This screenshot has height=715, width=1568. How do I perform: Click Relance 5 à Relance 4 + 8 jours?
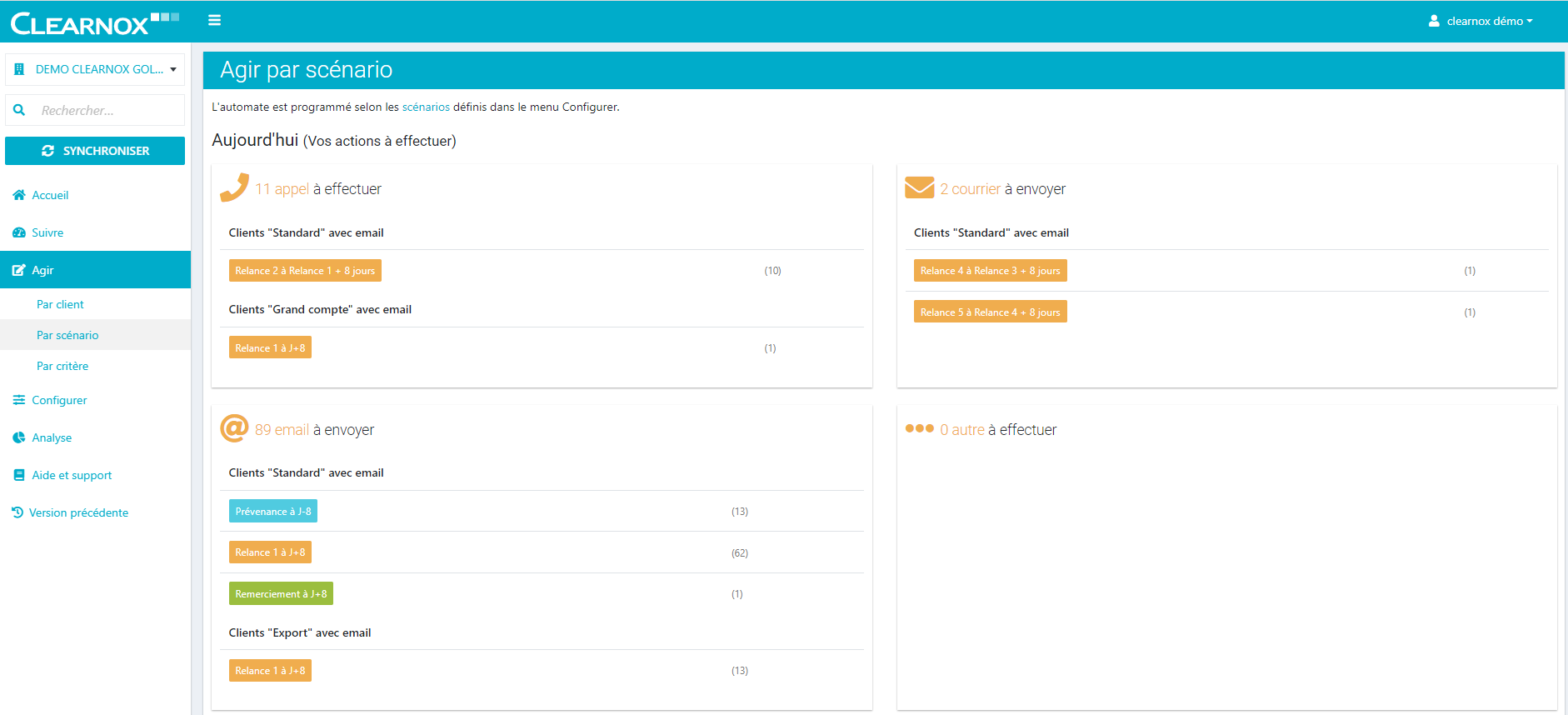pyautogui.click(x=990, y=312)
